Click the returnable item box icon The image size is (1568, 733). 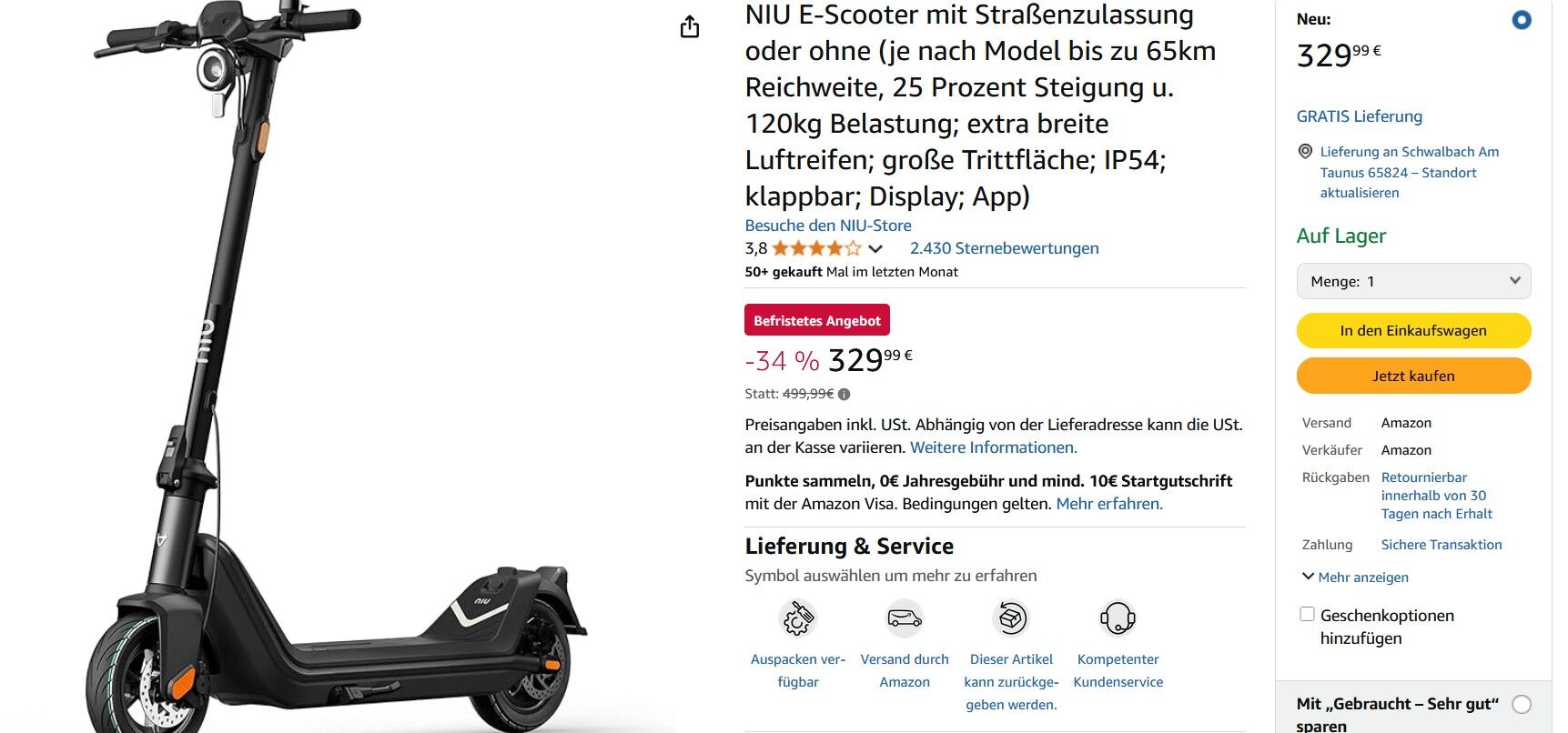point(1011,618)
